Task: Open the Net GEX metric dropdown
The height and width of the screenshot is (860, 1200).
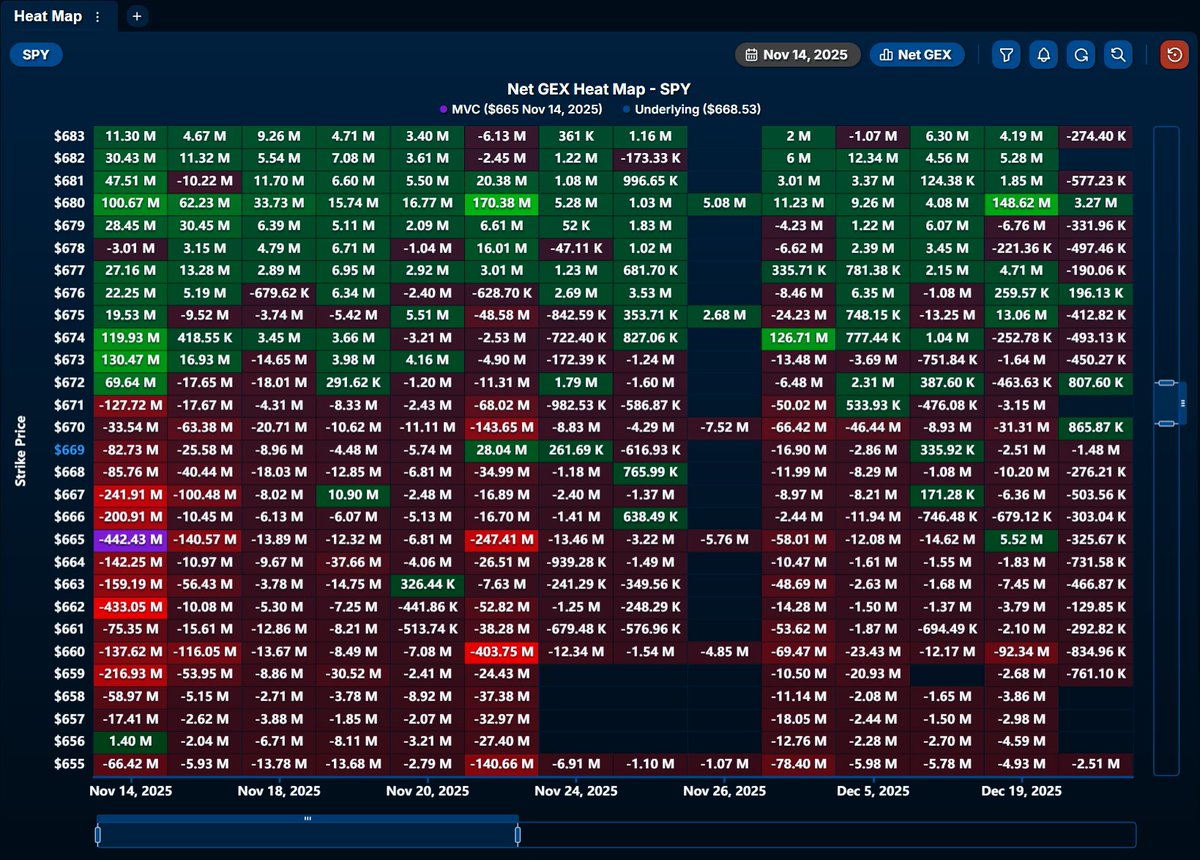Action: (917, 55)
